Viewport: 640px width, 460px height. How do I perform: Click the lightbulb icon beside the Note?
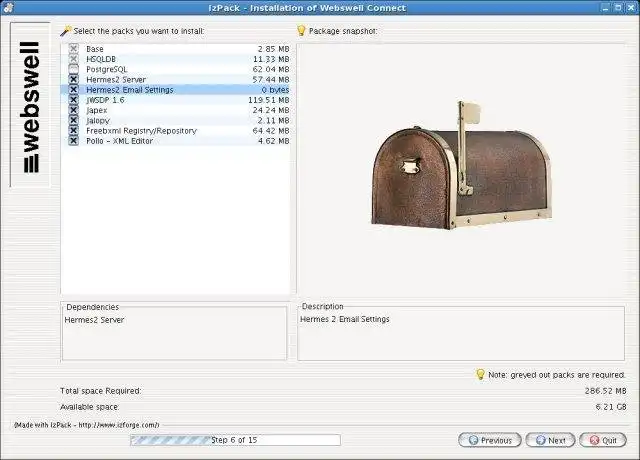480,374
